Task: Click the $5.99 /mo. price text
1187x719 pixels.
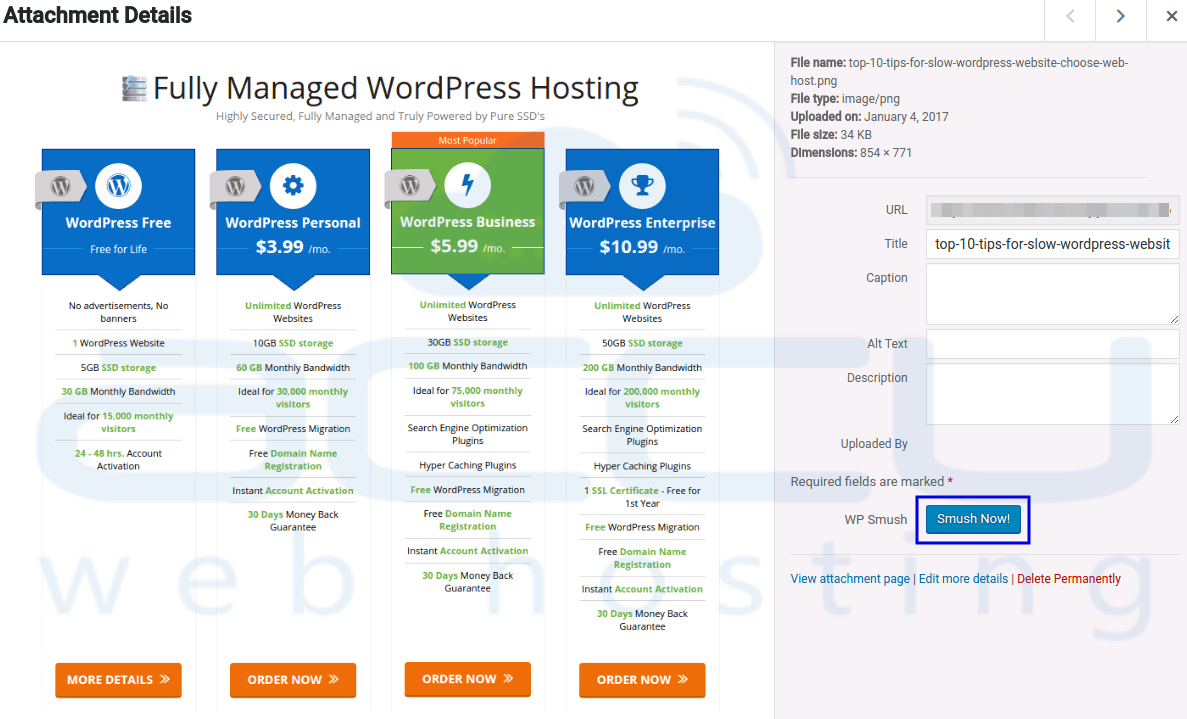Action: pyautogui.click(x=468, y=247)
